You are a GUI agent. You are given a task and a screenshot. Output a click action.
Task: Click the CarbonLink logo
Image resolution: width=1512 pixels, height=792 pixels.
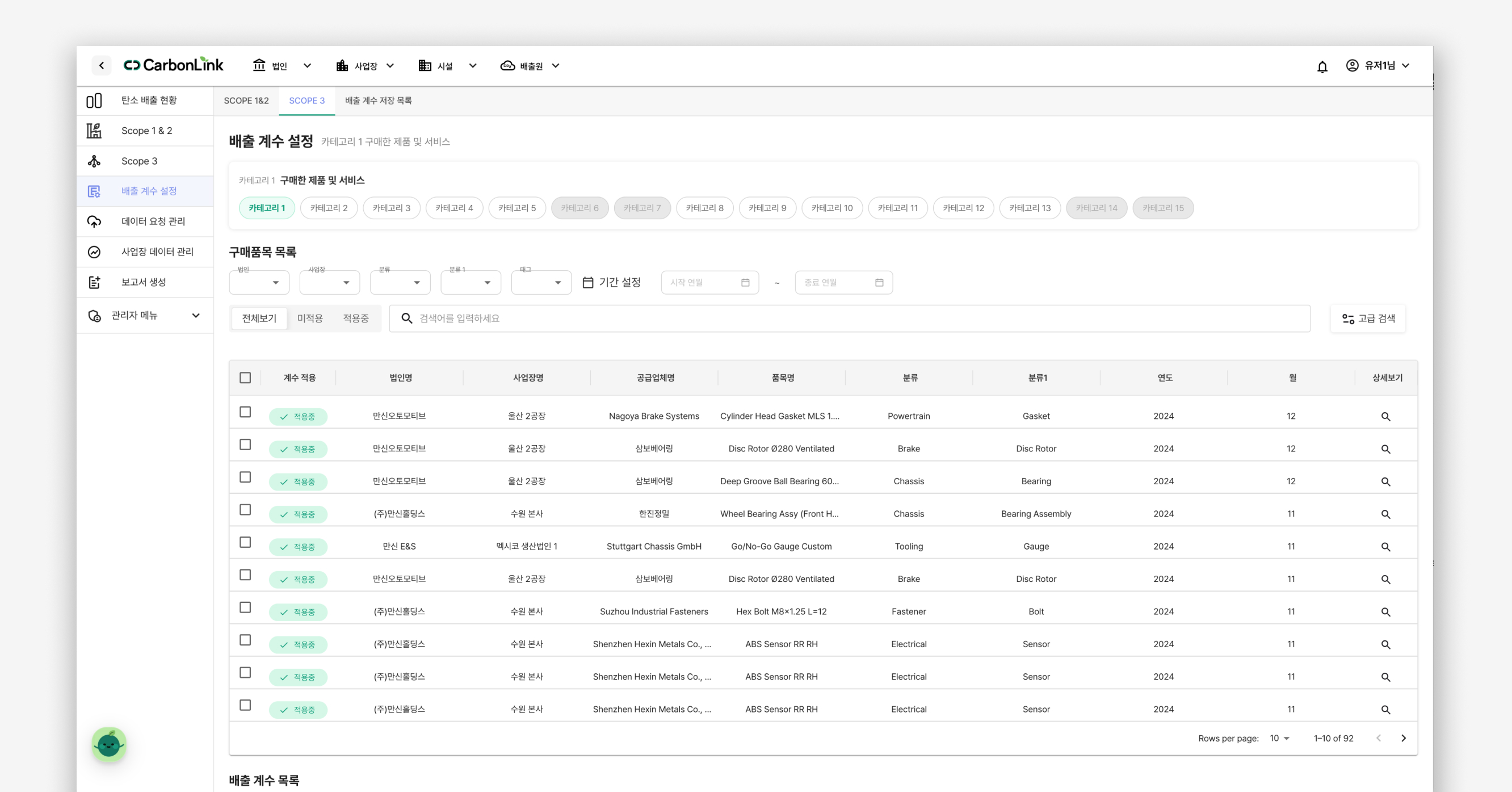173,65
